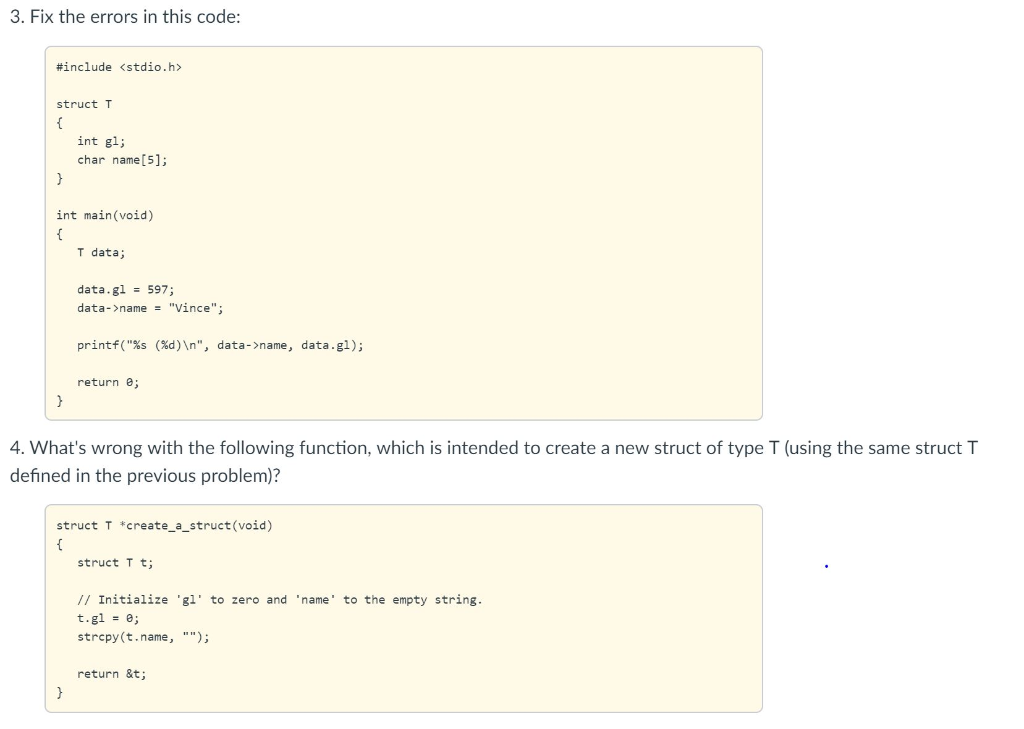Click the printf statement line
This screenshot has height=729, width=1024.
[x=220, y=345]
